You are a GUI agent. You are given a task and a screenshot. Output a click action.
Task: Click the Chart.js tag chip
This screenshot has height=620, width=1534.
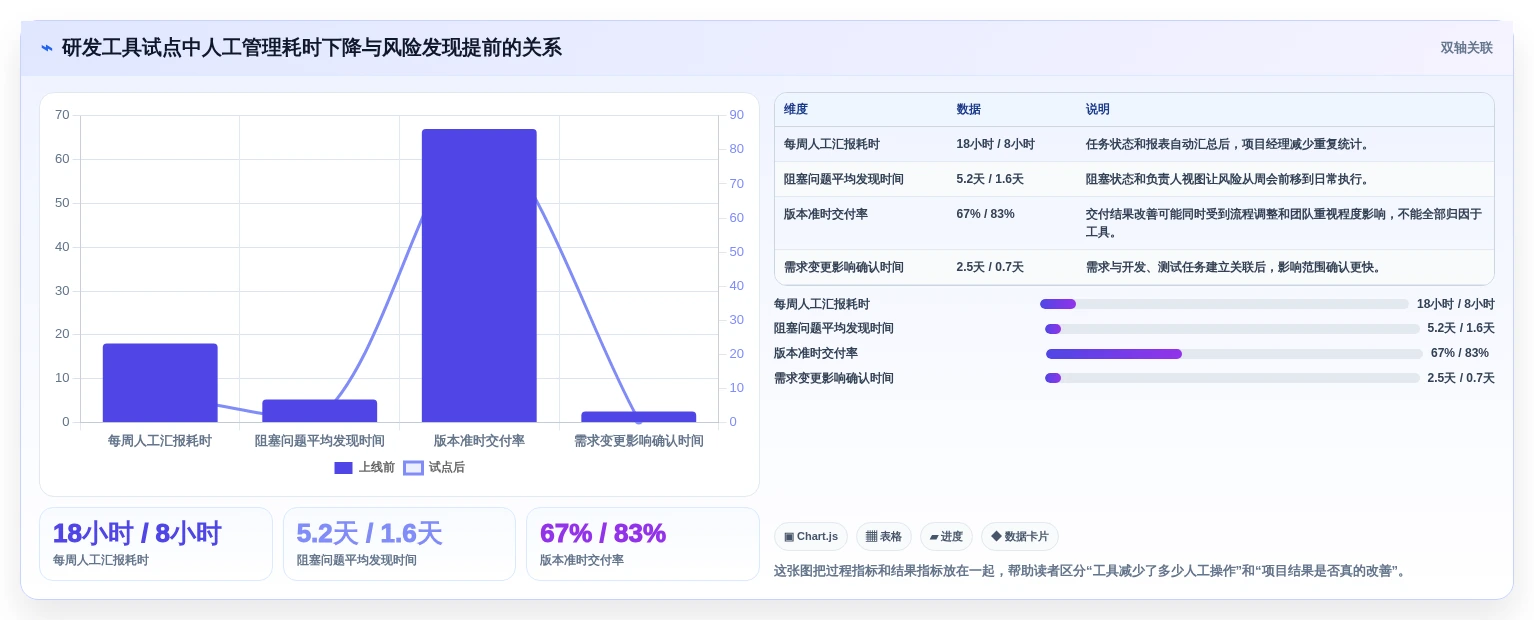811,537
